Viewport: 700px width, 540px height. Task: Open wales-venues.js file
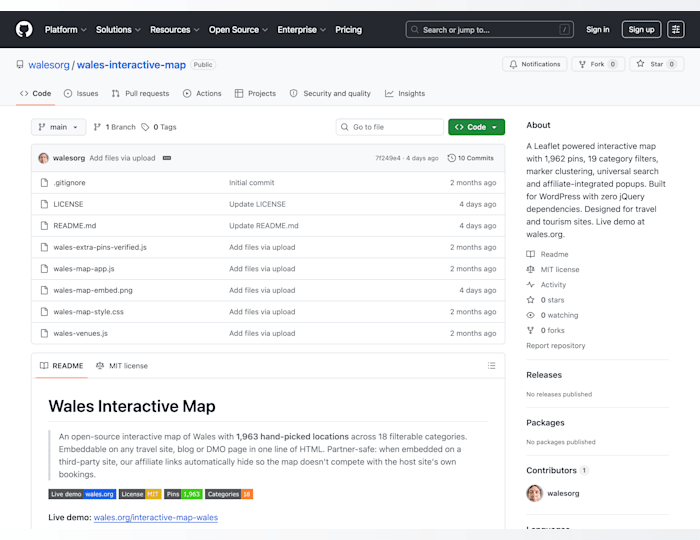tap(80, 333)
